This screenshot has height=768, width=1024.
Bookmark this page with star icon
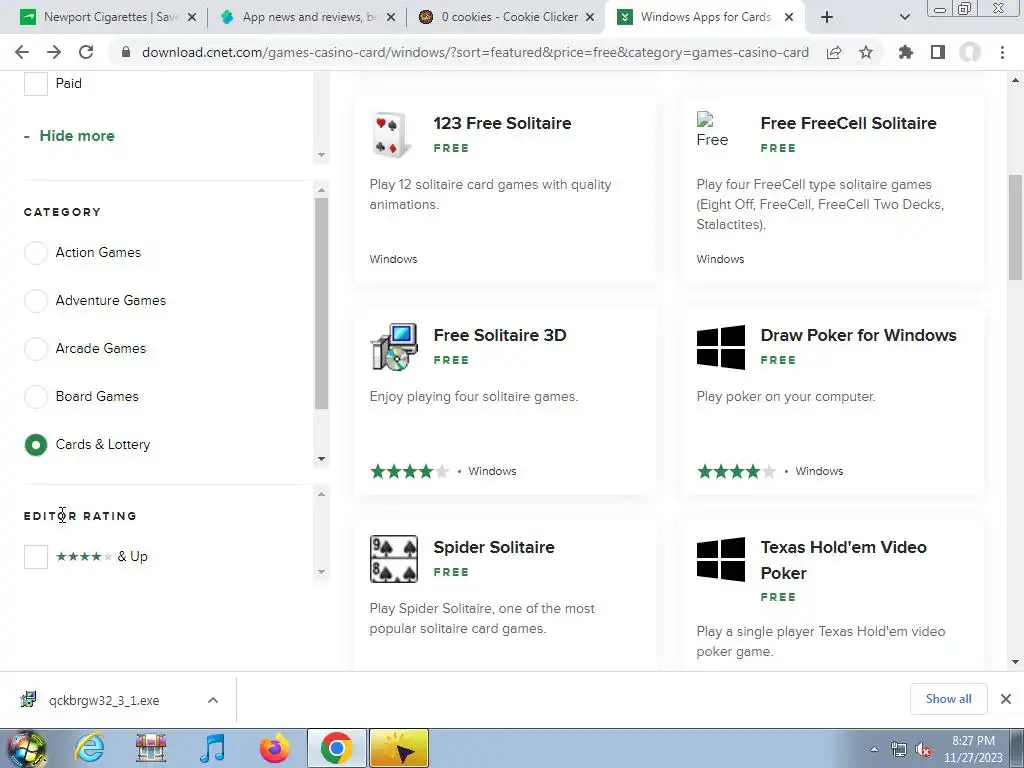(x=866, y=52)
